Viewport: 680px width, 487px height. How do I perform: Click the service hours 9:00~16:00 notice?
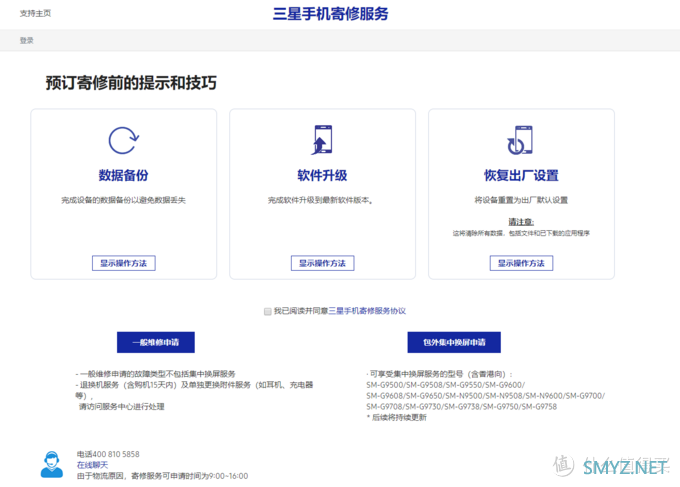[162, 476]
